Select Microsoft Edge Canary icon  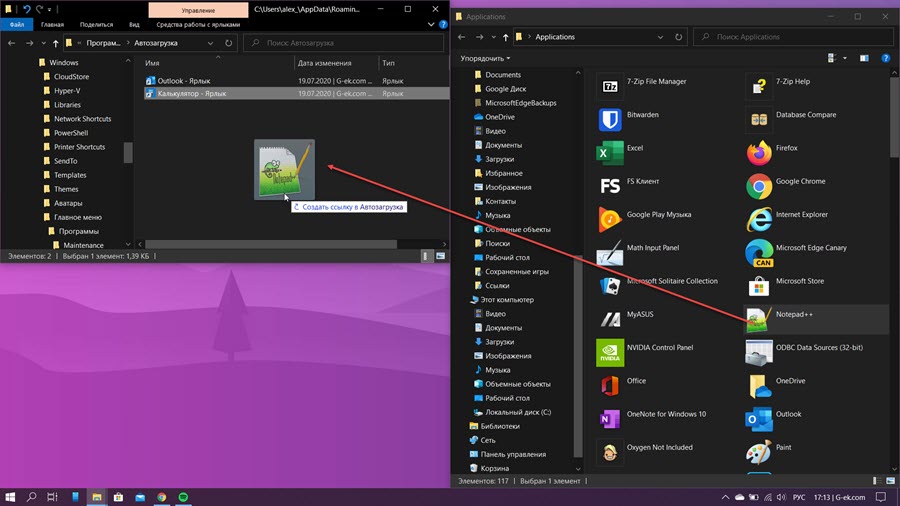tap(759, 253)
